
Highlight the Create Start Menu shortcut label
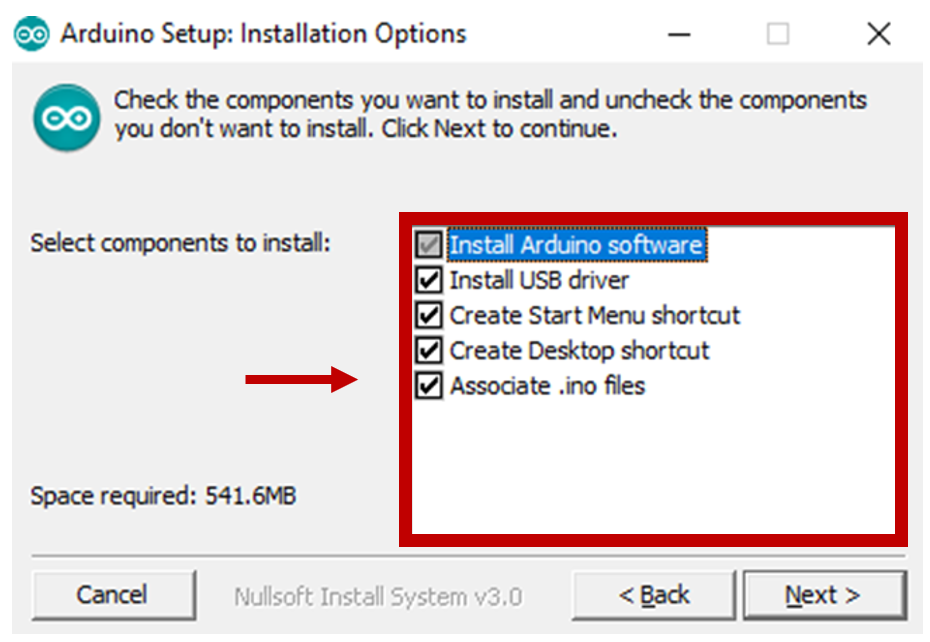pos(595,316)
